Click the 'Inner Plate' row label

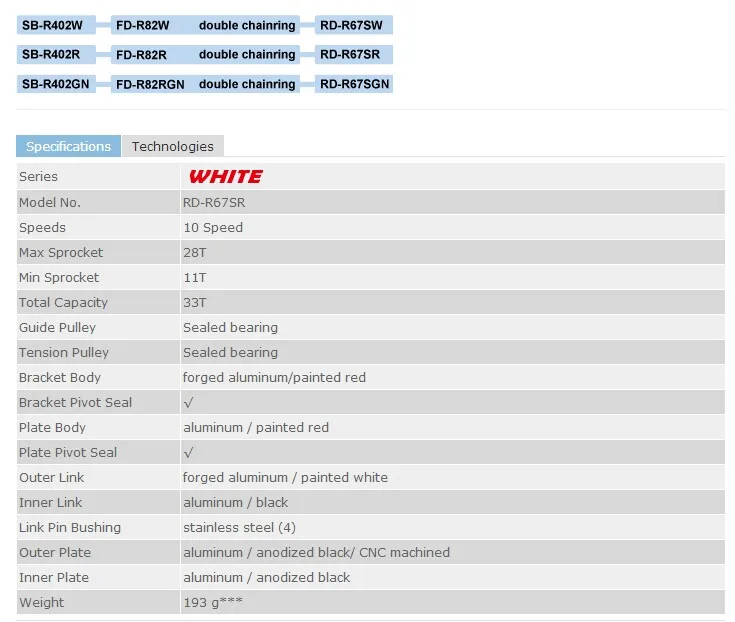point(54,577)
